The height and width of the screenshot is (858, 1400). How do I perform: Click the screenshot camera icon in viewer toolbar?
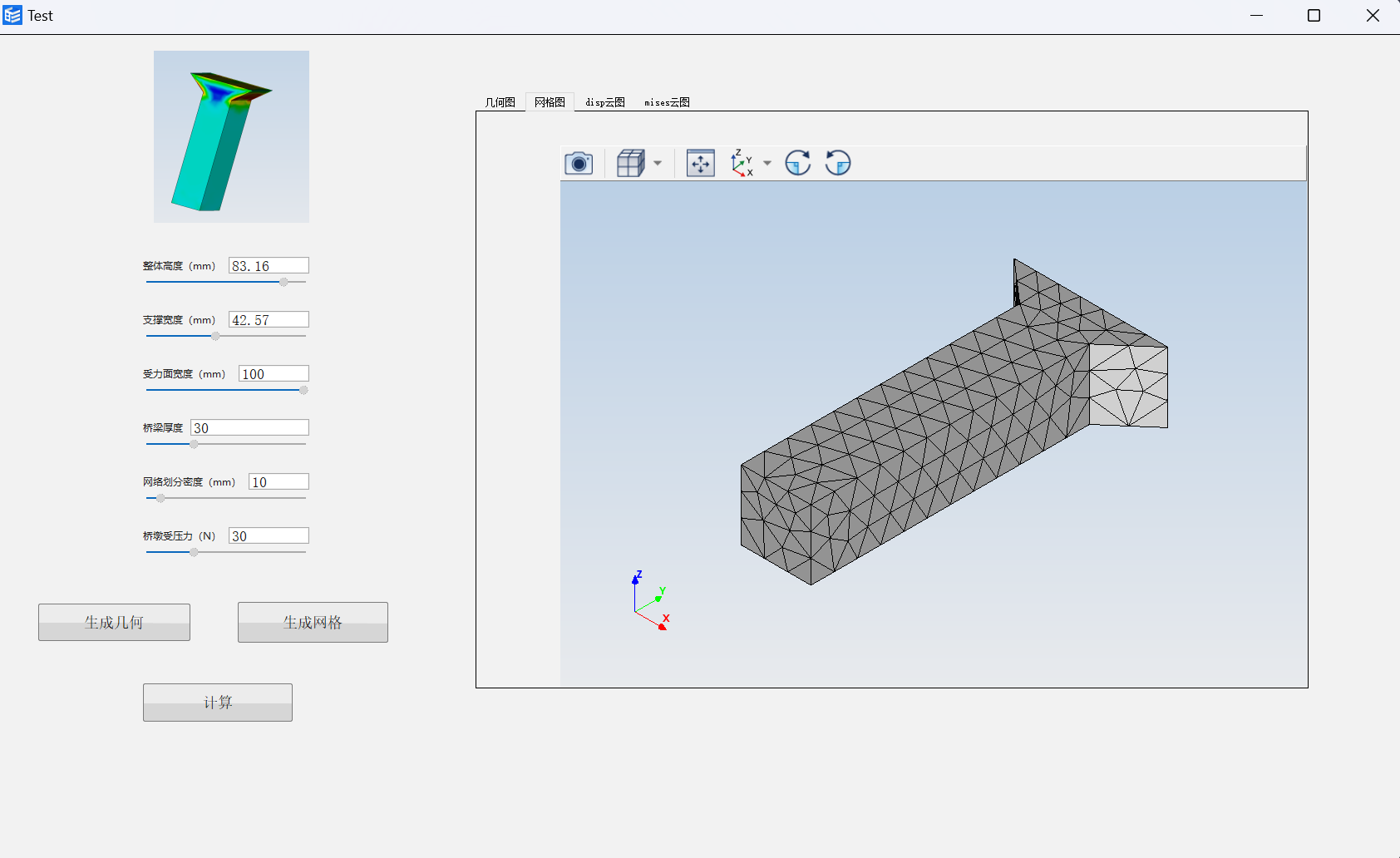pos(579,163)
